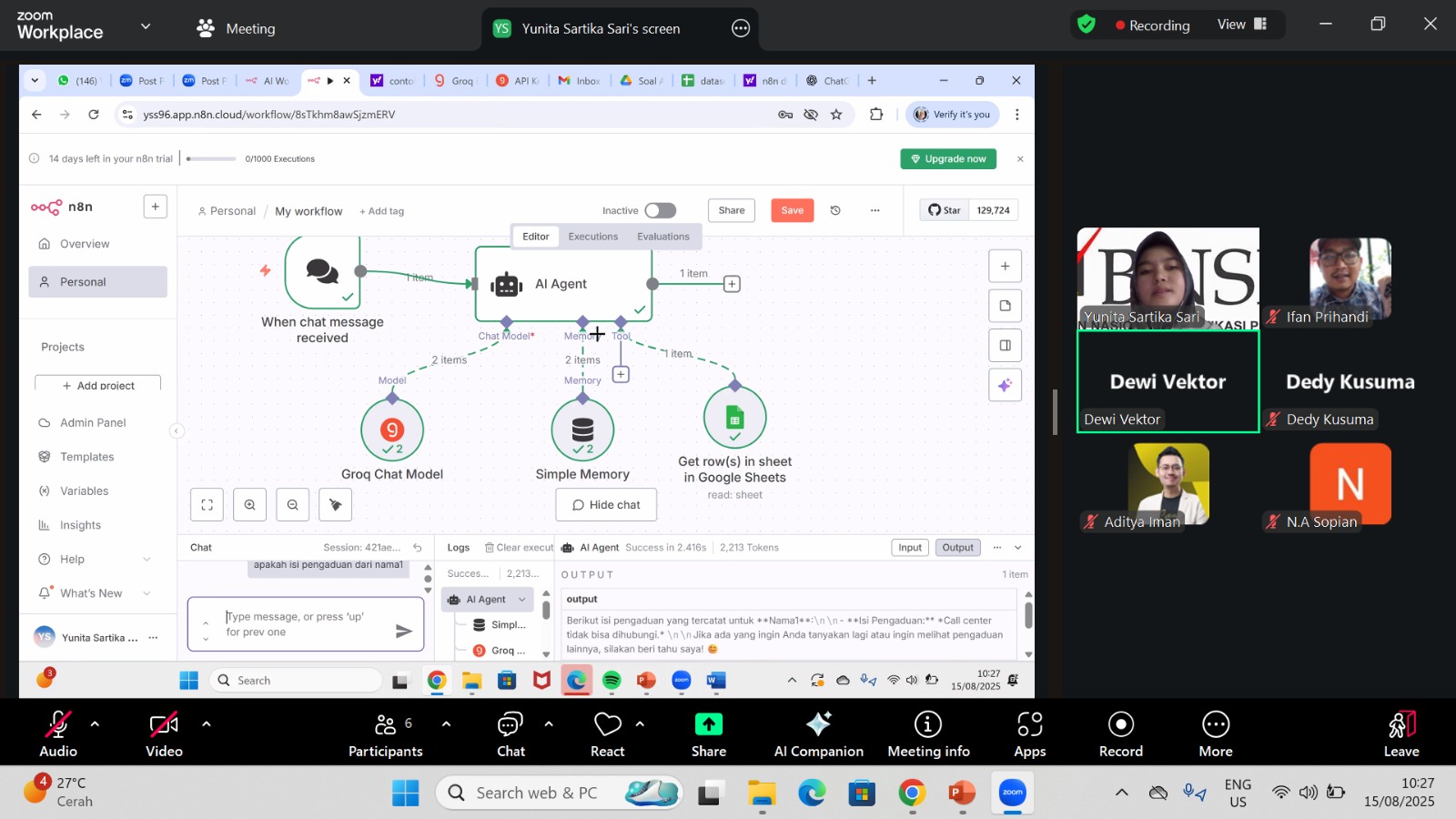1456x819 pixels.
Task: Open Meeting info icon
Action: (x=927, y=724)
